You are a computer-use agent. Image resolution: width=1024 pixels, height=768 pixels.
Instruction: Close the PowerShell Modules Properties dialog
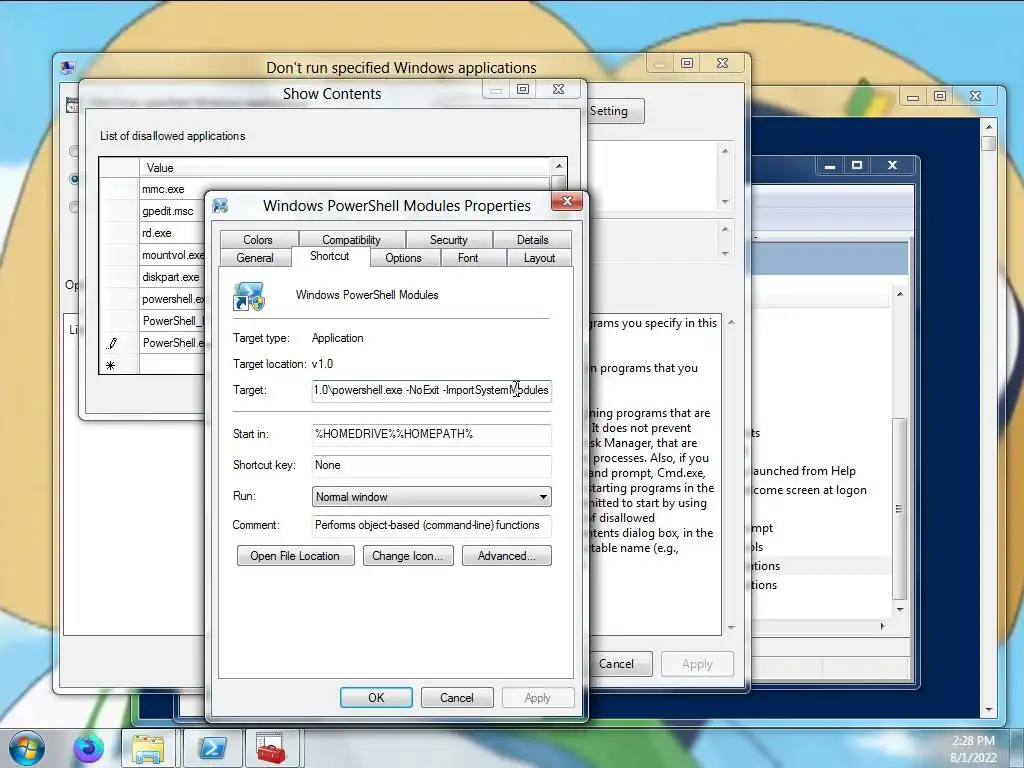[x=567, y=201]
